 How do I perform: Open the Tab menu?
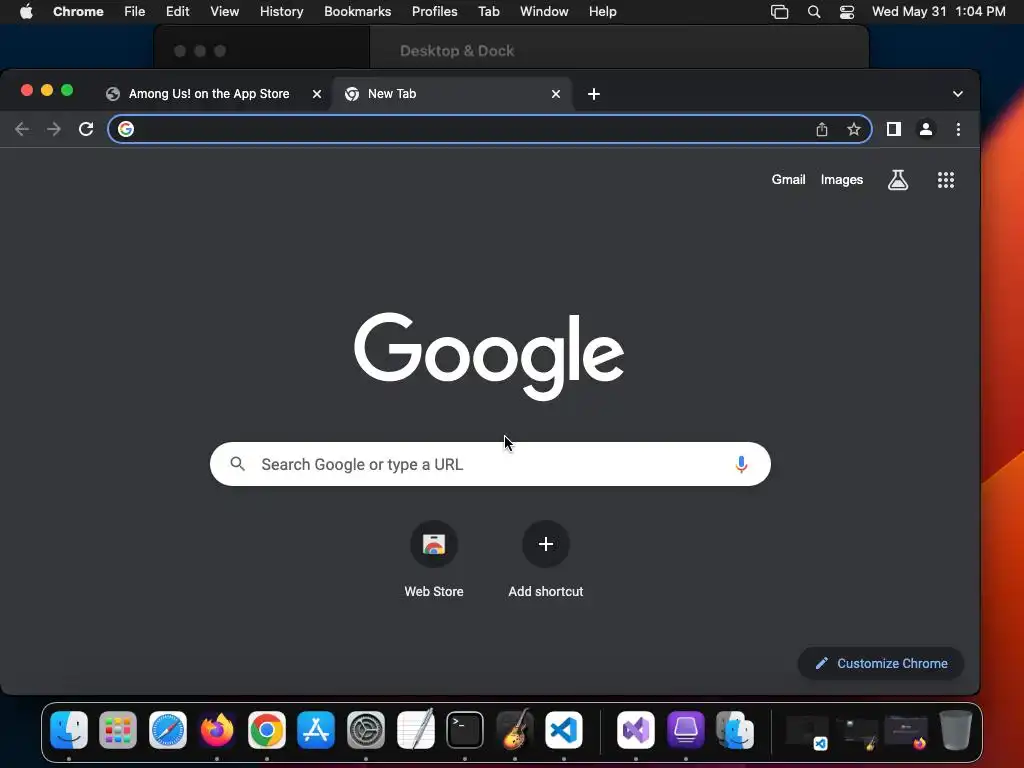pos(488,12)
